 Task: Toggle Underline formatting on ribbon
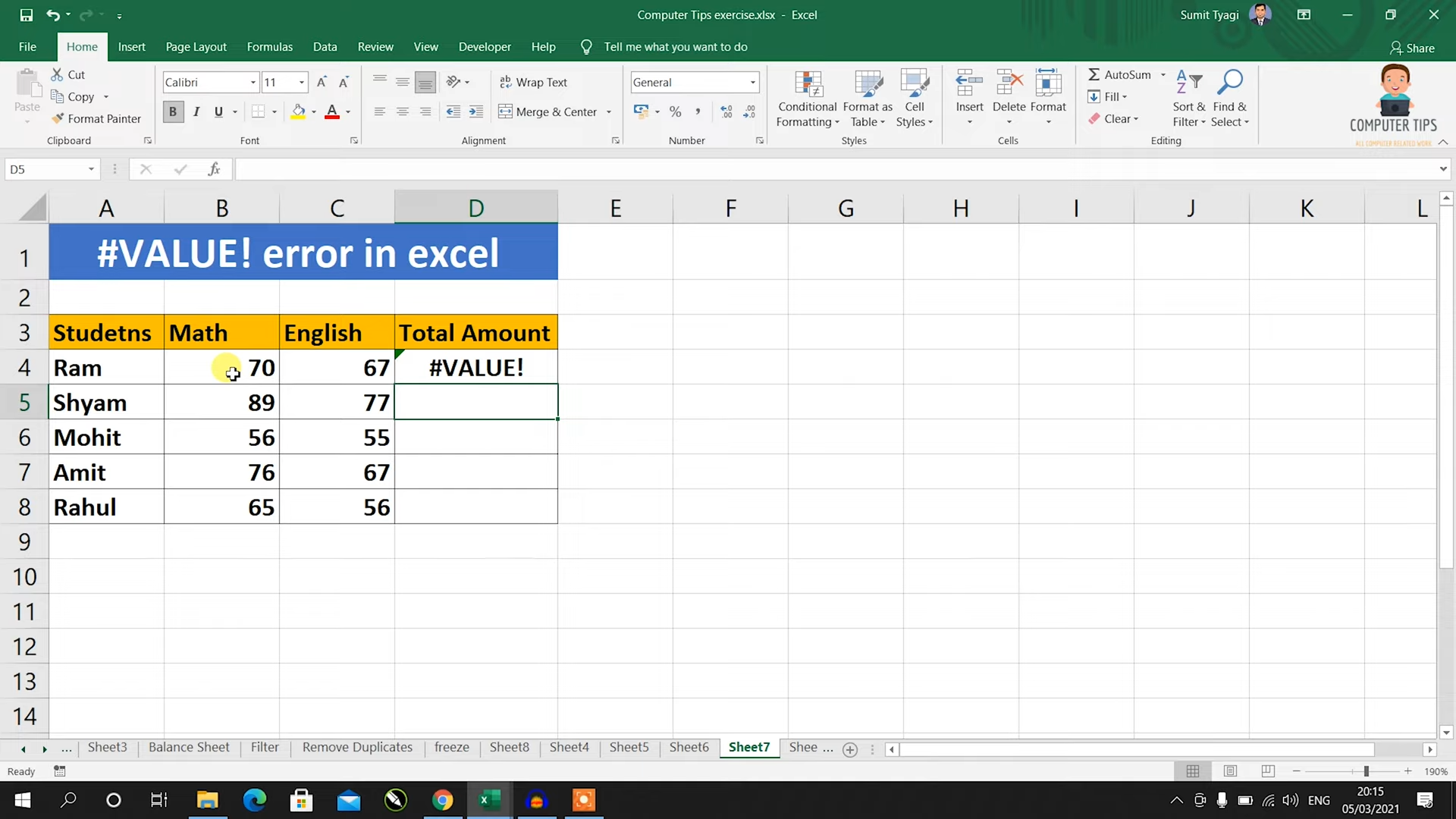pyautogui.click(x=218, y=111)
